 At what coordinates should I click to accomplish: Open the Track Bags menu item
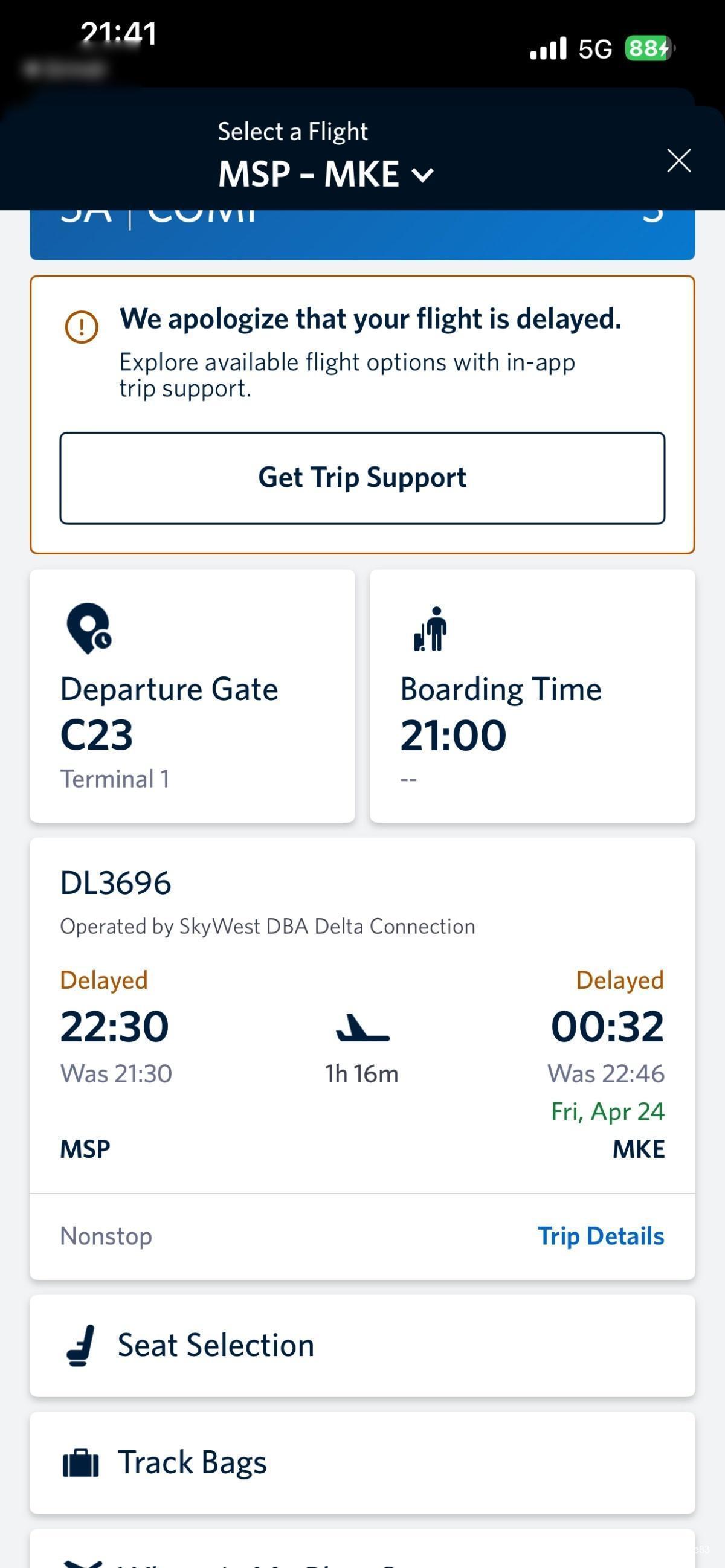point(362,1463)
